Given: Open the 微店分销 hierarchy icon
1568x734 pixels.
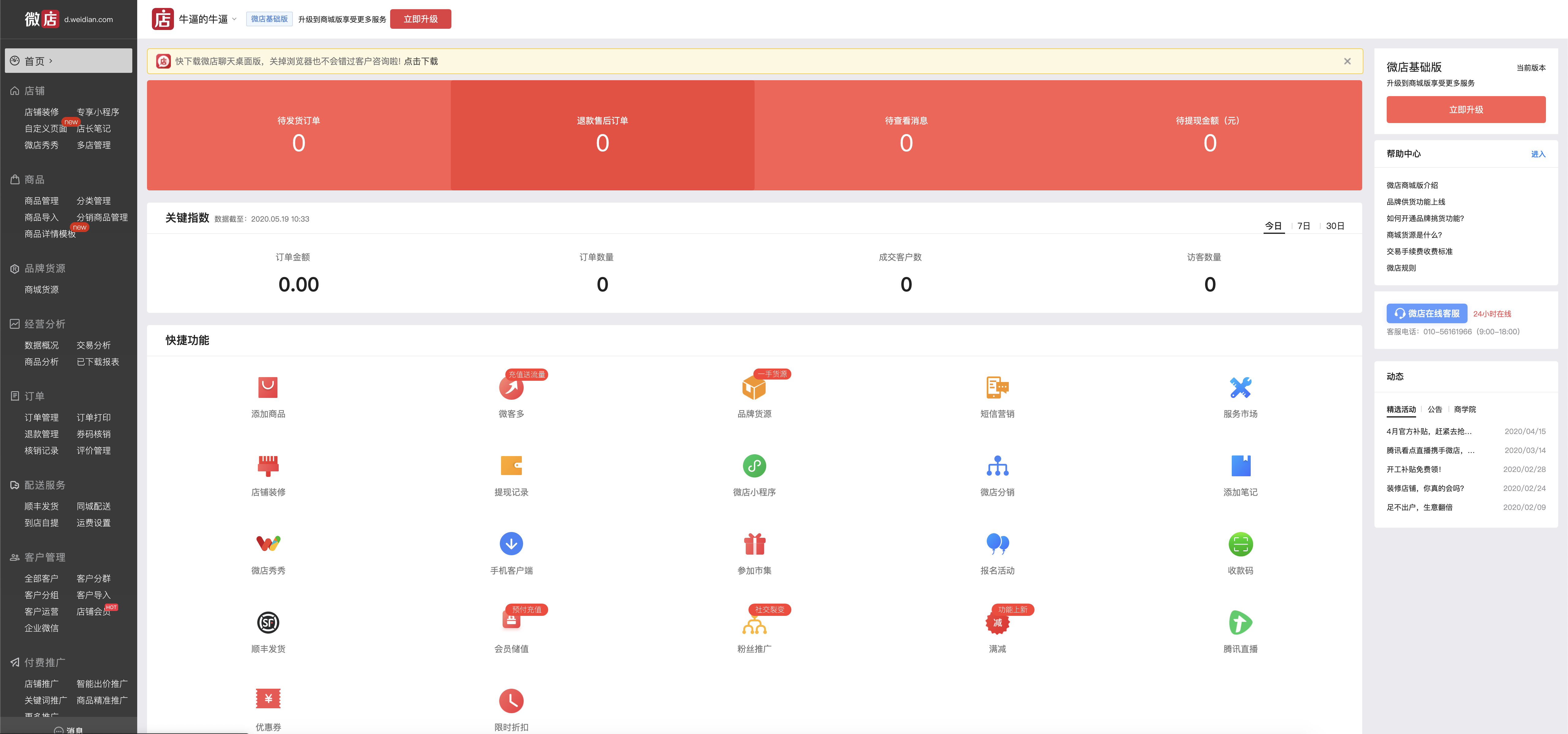Looking at the screenshot, I should [997, 466].
